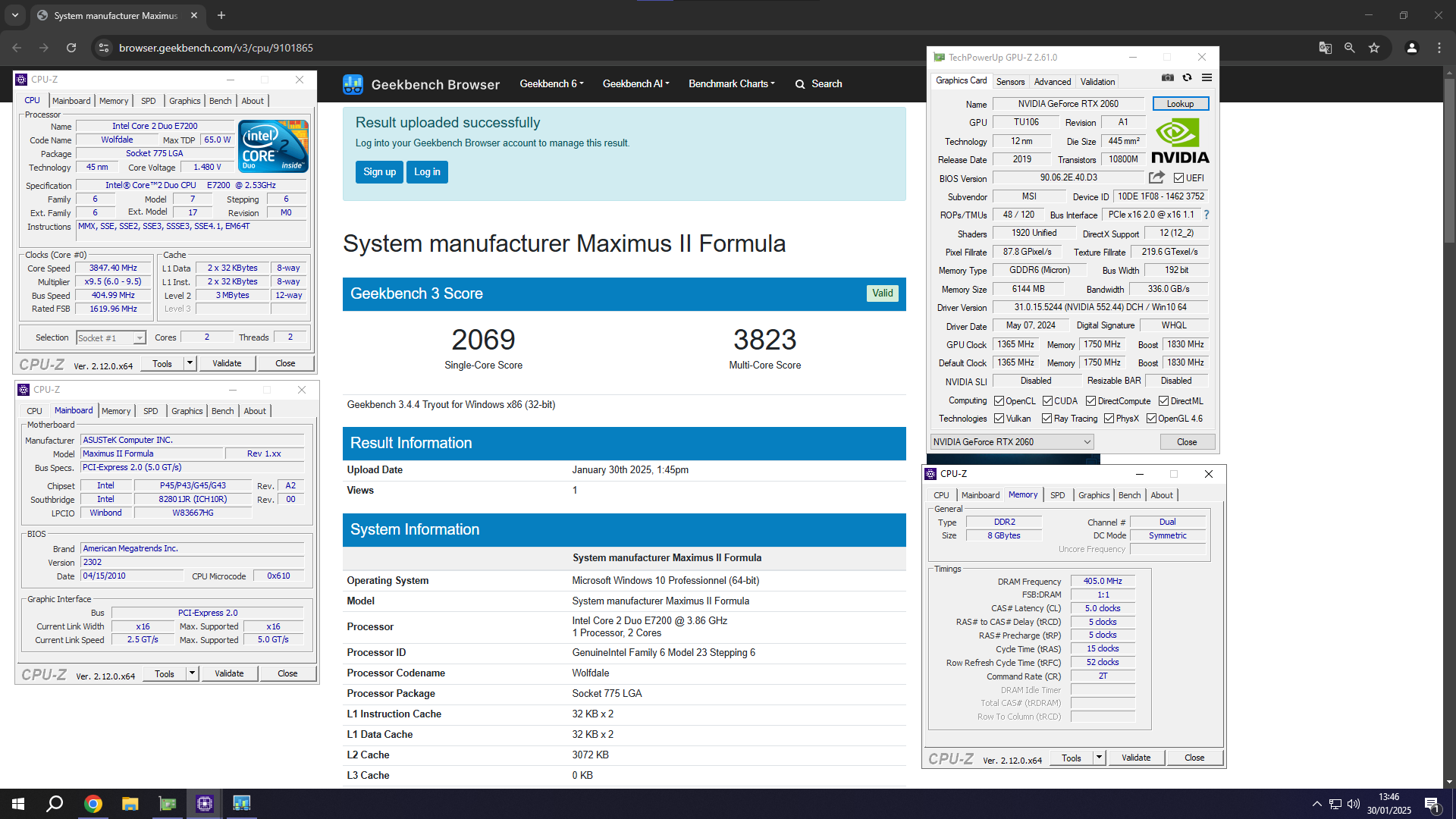The image size is (1456, 819).
Task: Open Bench tab in top-left CPU-Z window
Action: [221, 101]
